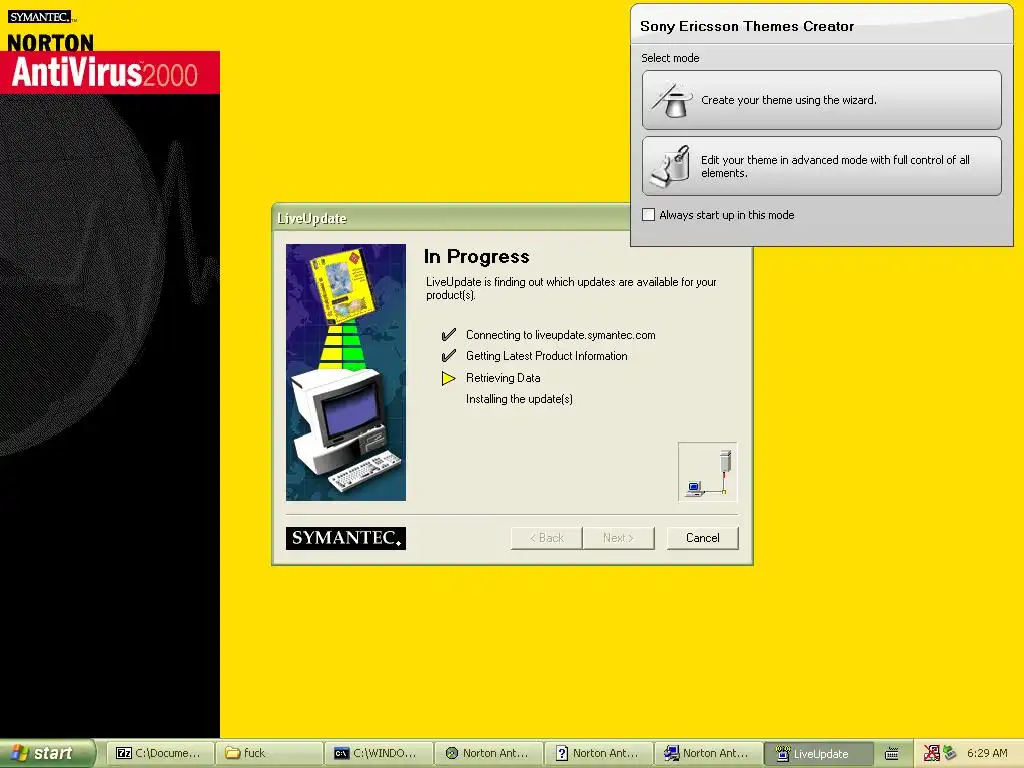Click 'Installing the update(s)' text
This screenshot has width=1024, height=768.
click(x=519, y=399)
